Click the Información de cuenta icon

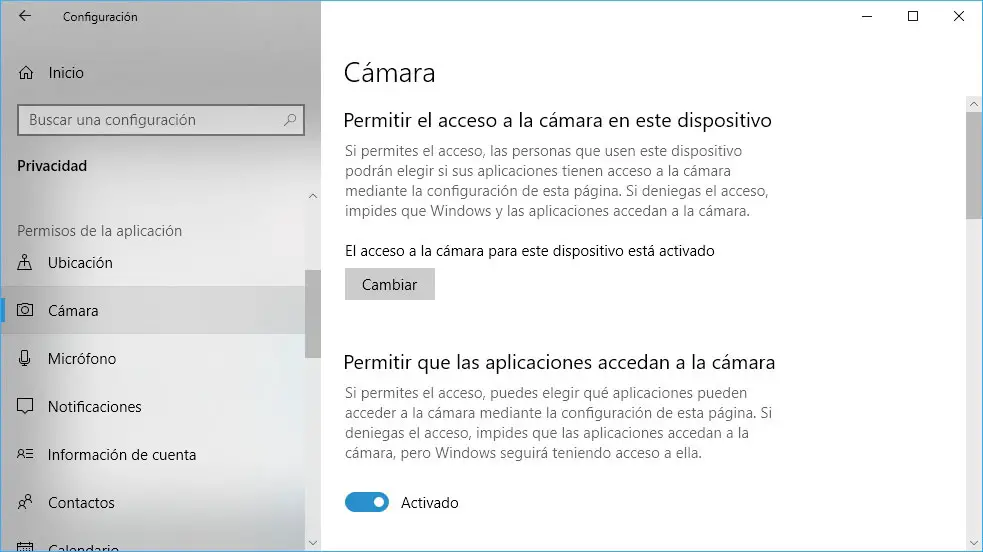[26, 455]
